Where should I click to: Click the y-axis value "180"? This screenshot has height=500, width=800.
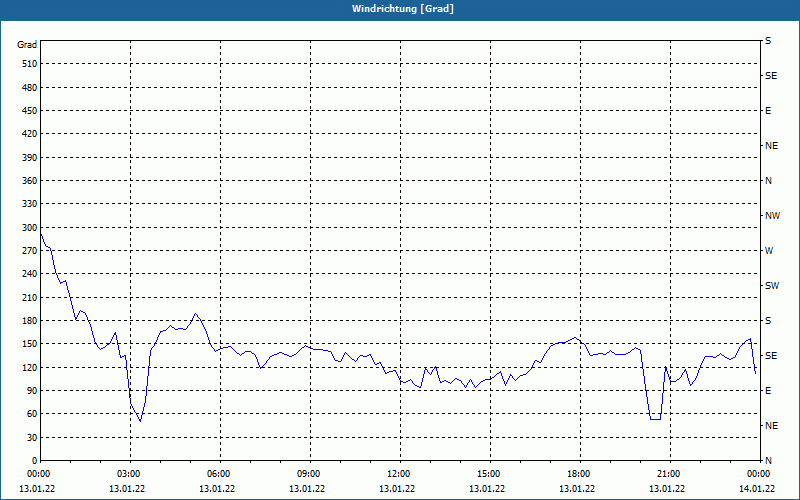click(30, 321)
